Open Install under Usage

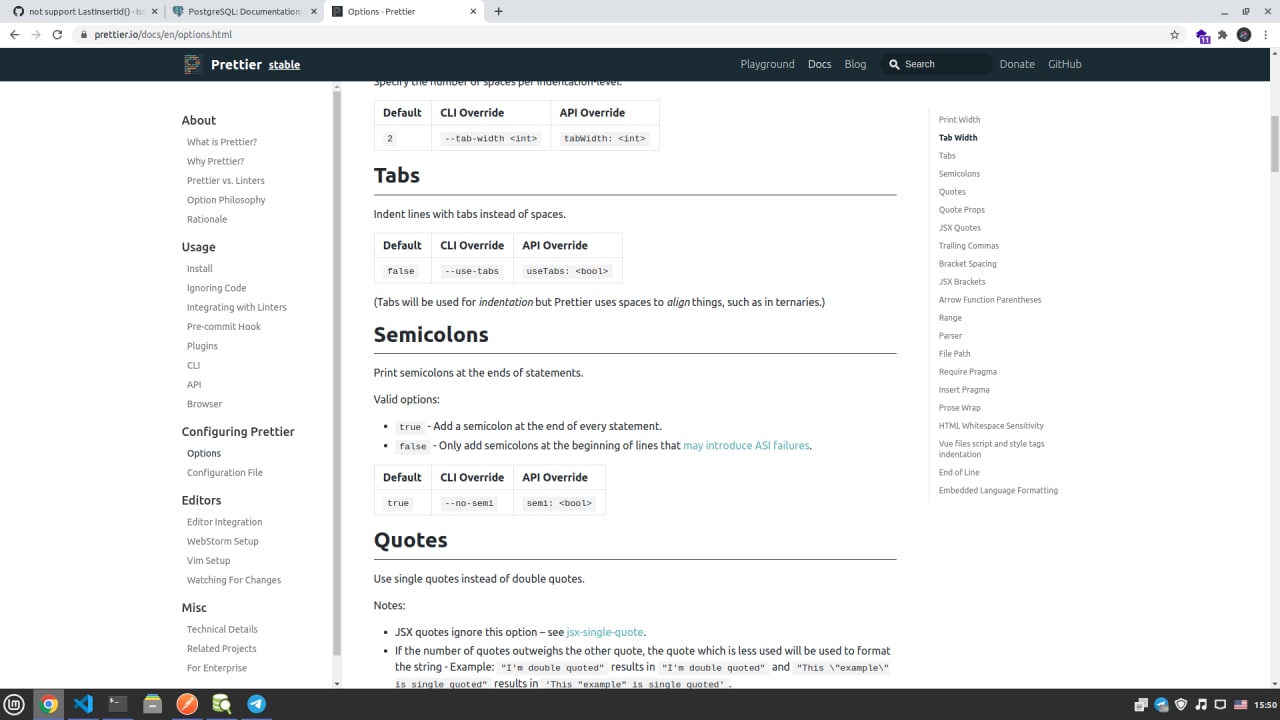coord(200,268)
